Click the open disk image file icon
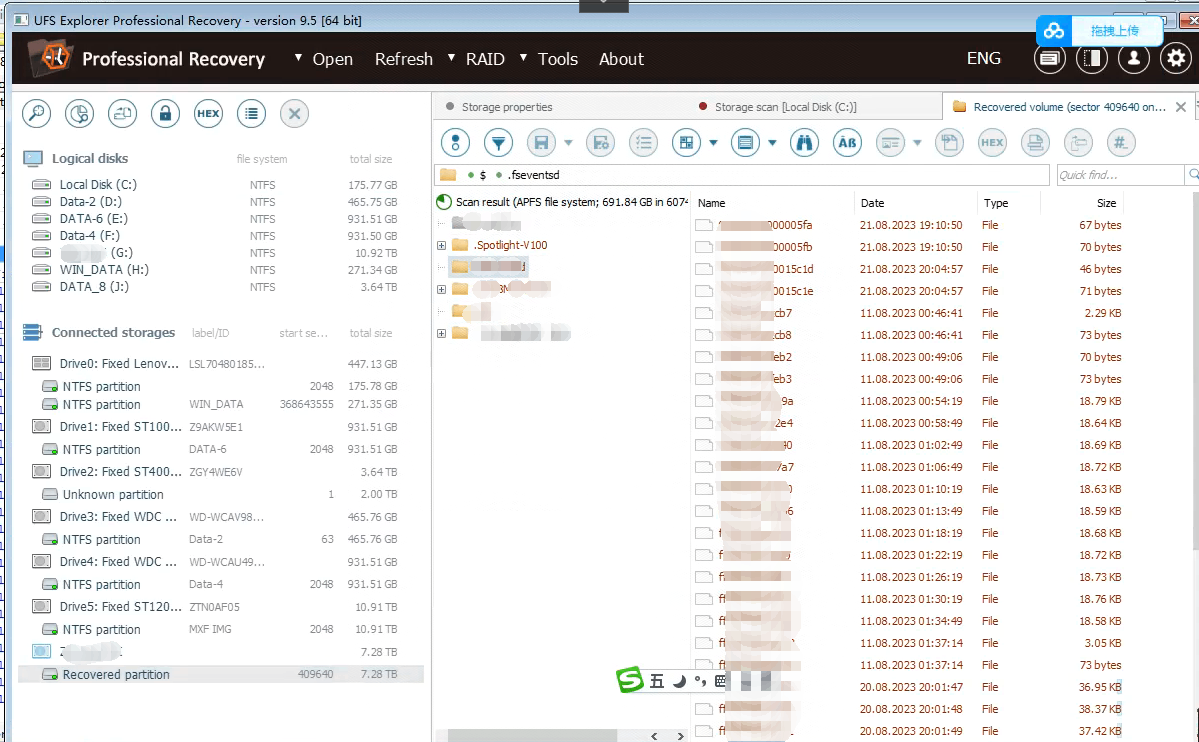Image resolution: width=1199 pixels, height=742 pixels. (x=122, y=114)
